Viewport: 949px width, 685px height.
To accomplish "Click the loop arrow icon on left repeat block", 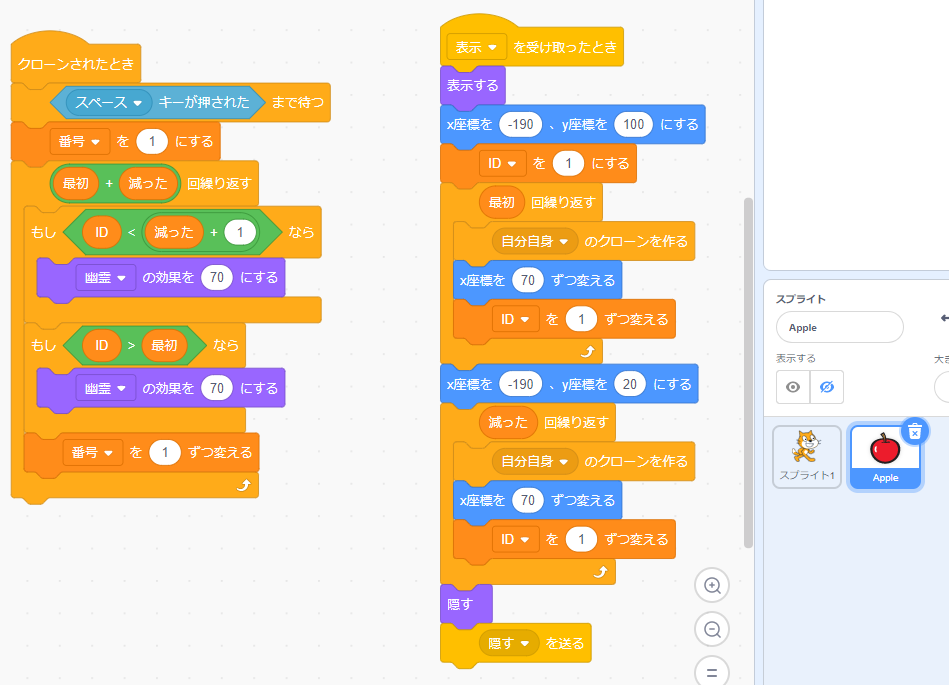I will [x=241, y=485].
